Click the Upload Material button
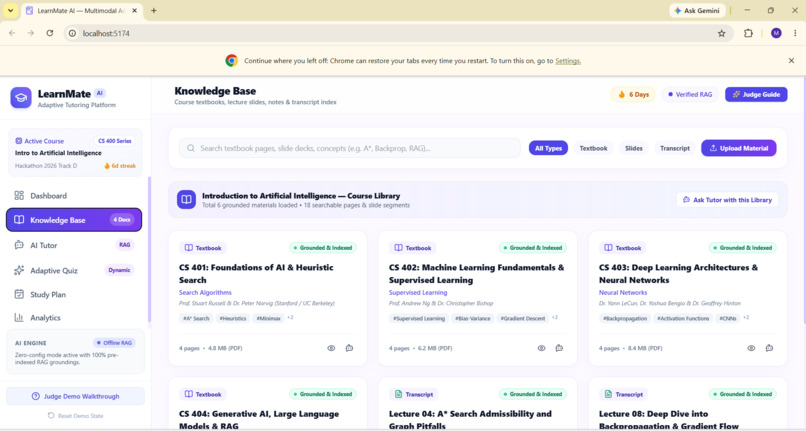 [x=739, y=148]
